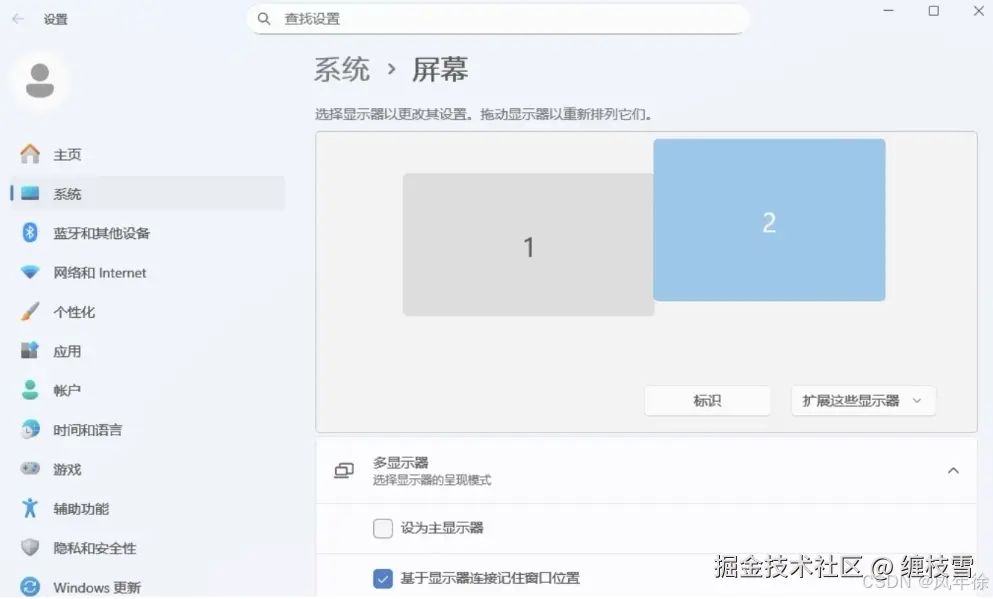Click the 标识 button
This screenshot has width=993, height=599.
pos(707,400)
